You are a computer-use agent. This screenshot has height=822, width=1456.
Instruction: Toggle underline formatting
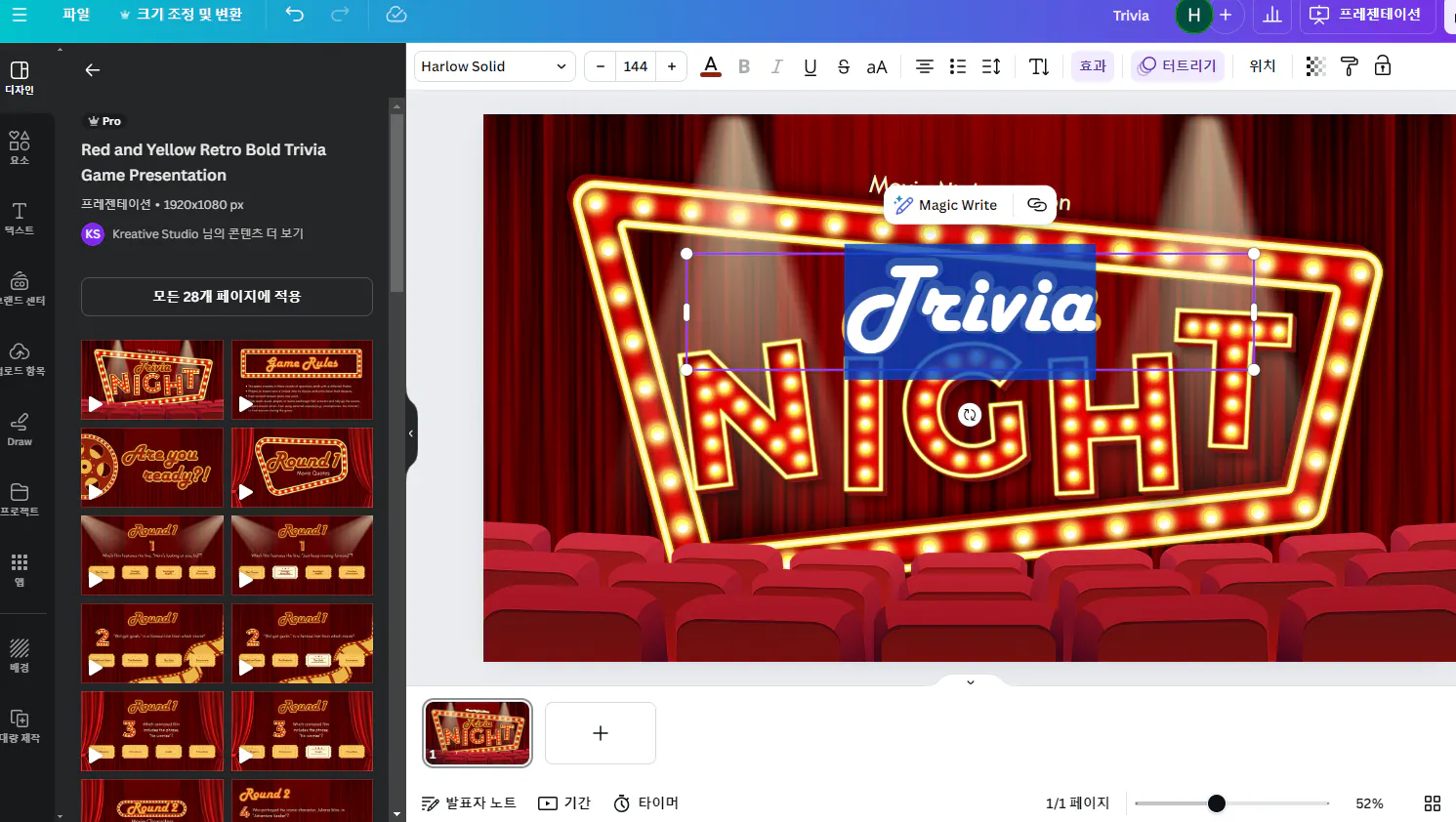(810, 66)
